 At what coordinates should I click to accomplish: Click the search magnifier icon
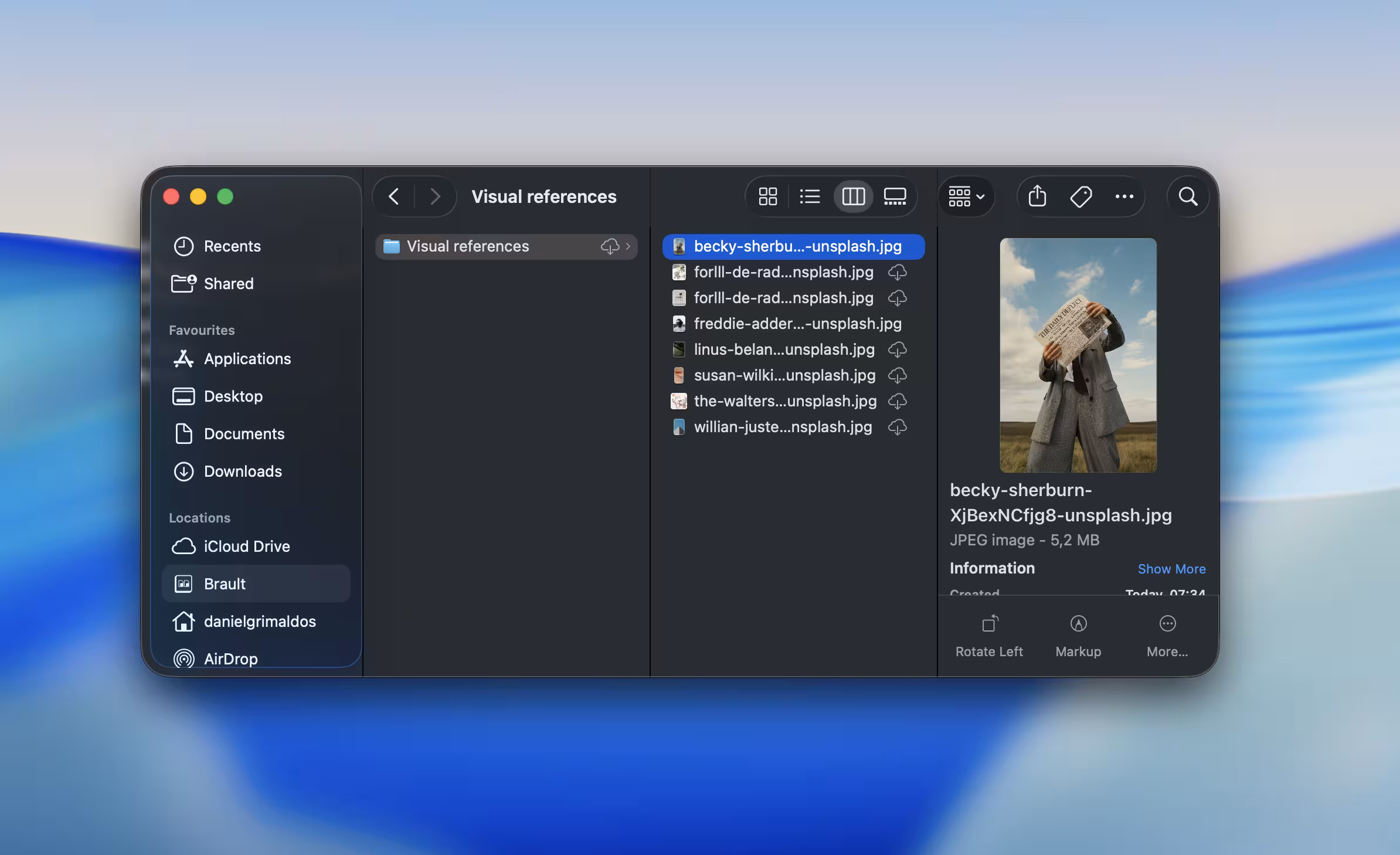tap(1188, 196)
